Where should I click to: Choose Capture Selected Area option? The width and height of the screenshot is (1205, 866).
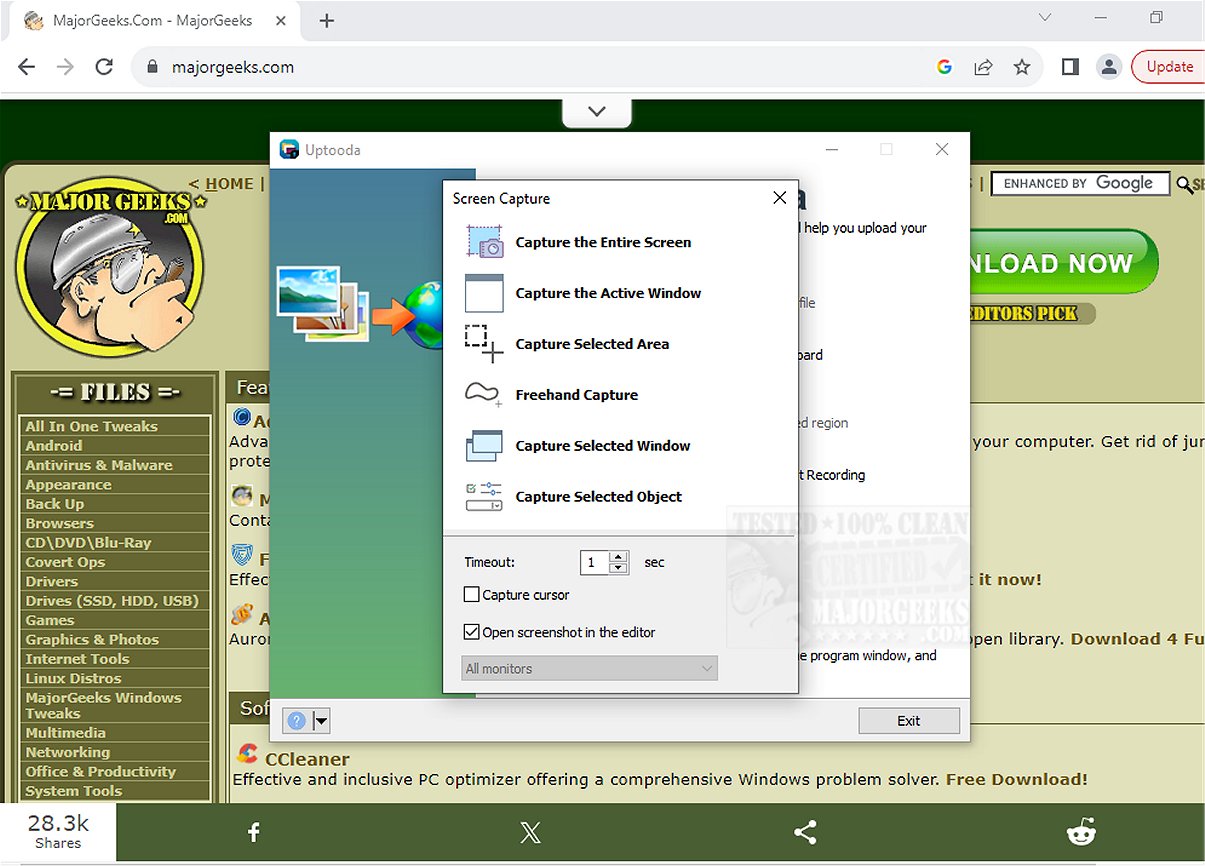point(592,344)
